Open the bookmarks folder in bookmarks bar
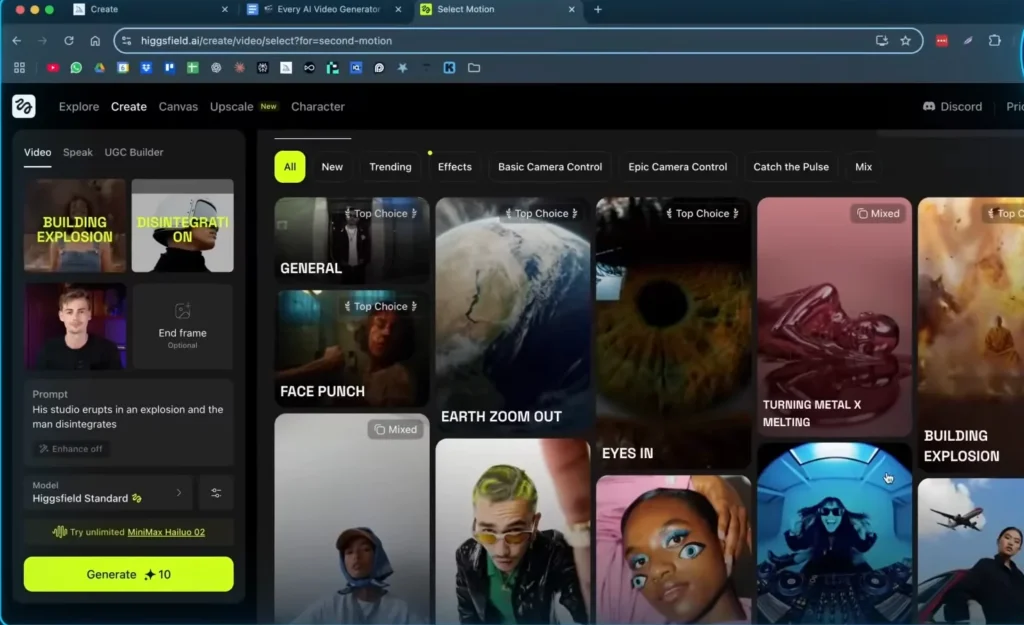This screenshot has height=625, width=1024. tap(474, 68)
